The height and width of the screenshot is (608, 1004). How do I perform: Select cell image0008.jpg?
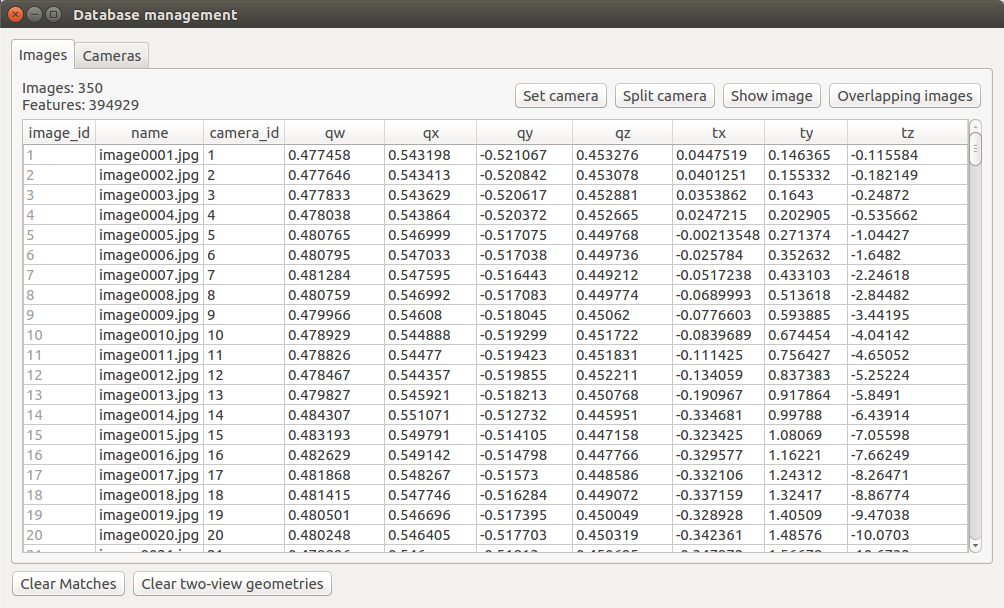click(x=149, y=295)
